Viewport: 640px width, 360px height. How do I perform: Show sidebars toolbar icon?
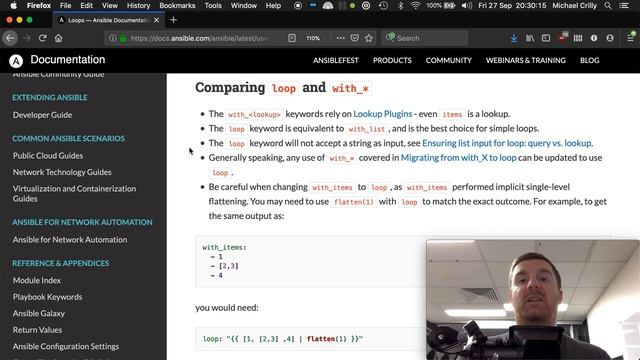(x=546, y=38)
